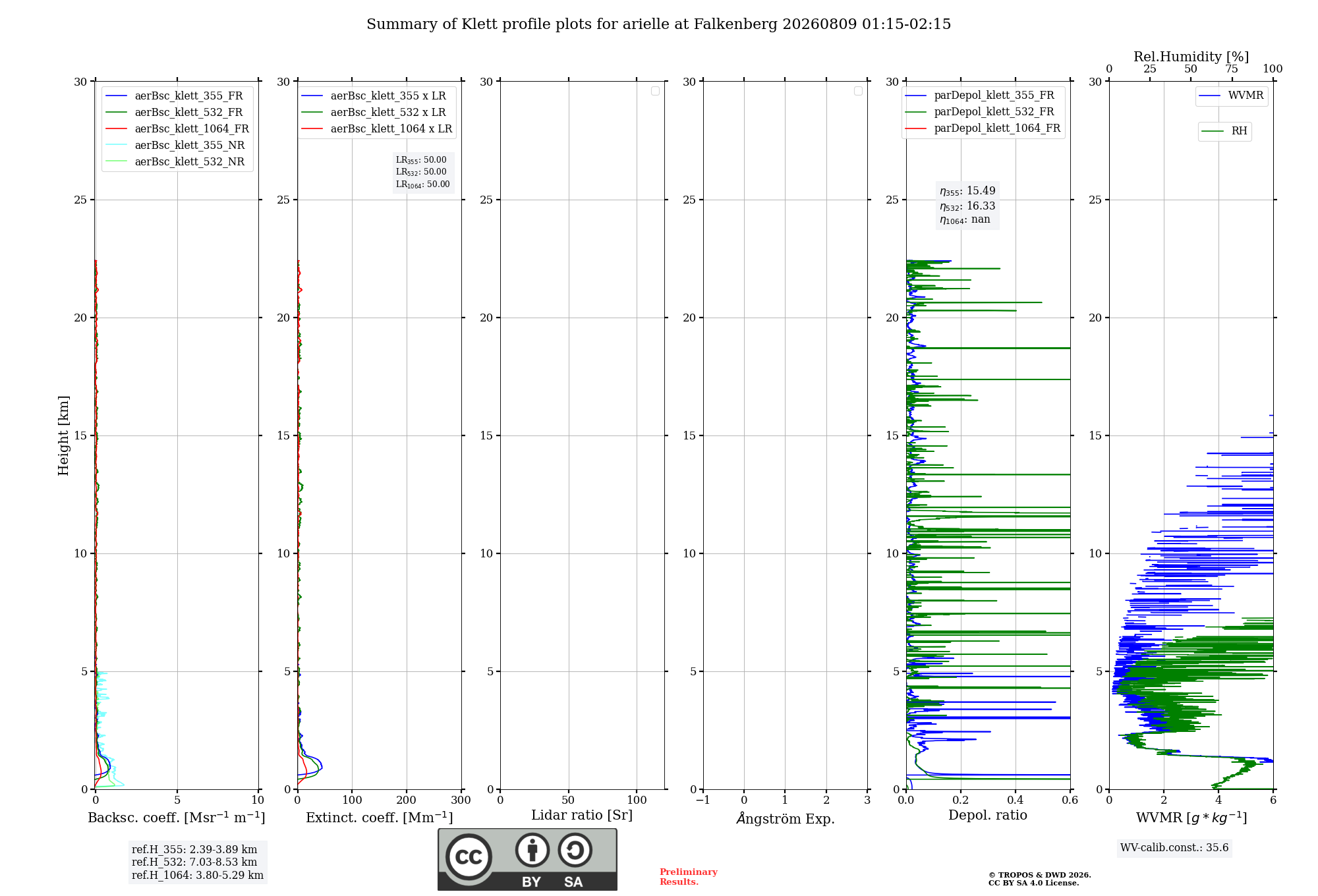Click the Ångström Exp. axis label

[786, 818]
